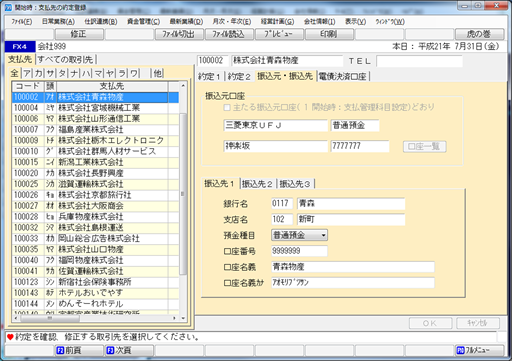Screen dimensions: 512x361
Task: Click the OK button
Action: click(x=430, y=323)
